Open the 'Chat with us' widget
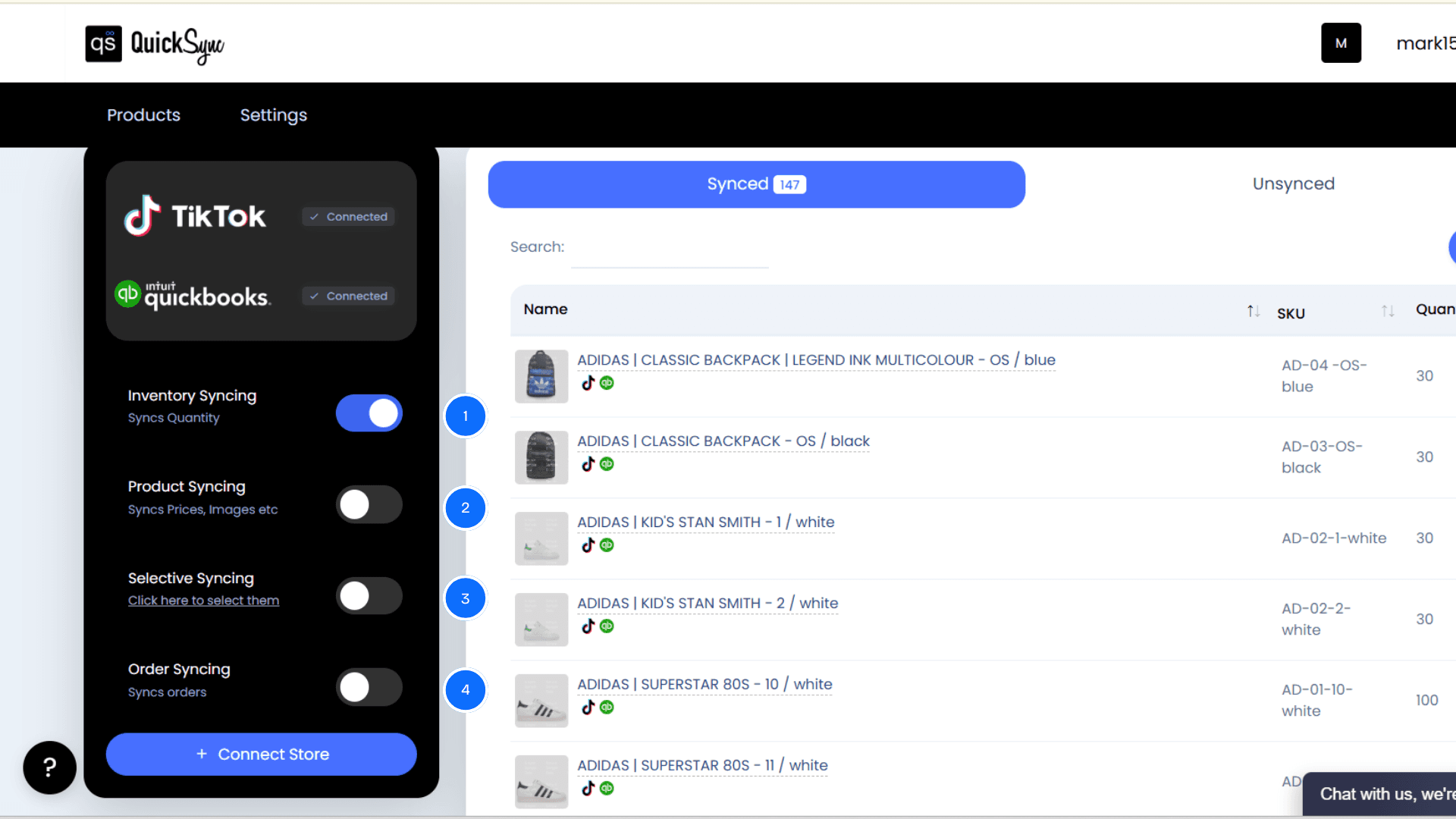The width and height of the screenshot is (1456, 819). pos(1379,794)
